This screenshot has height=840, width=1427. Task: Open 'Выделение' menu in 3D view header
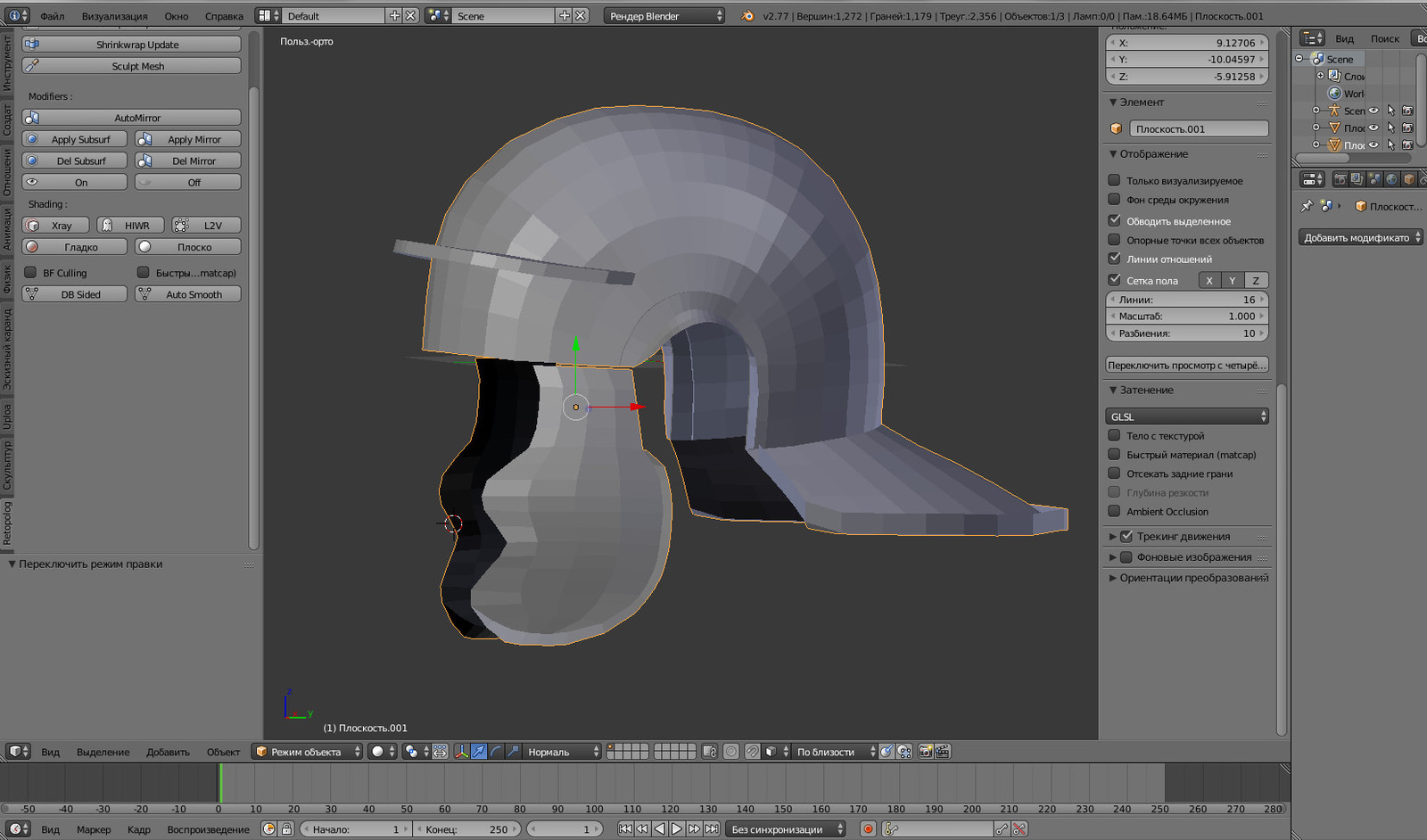click(x=103, y=752)
